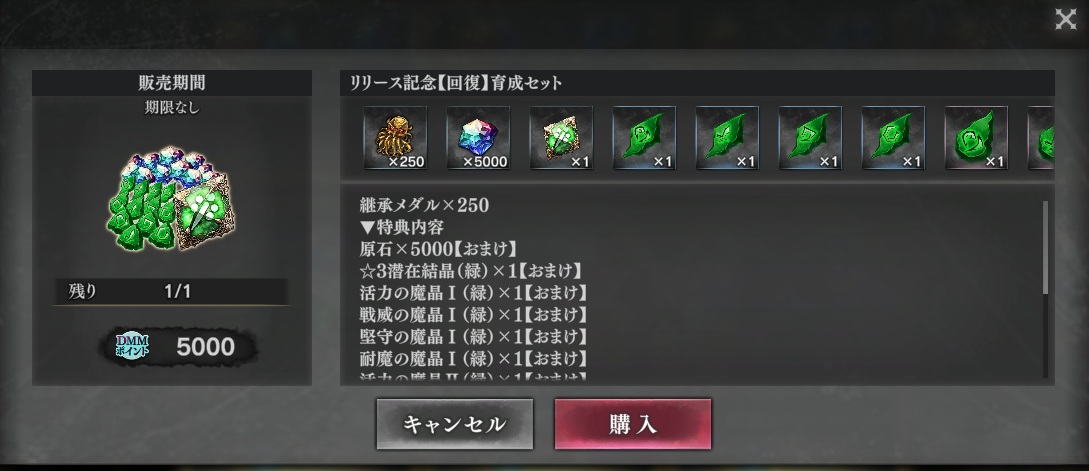Close the dialog with the X
The height and width of the screenshot is (471, 1089).
[1065, 19]
